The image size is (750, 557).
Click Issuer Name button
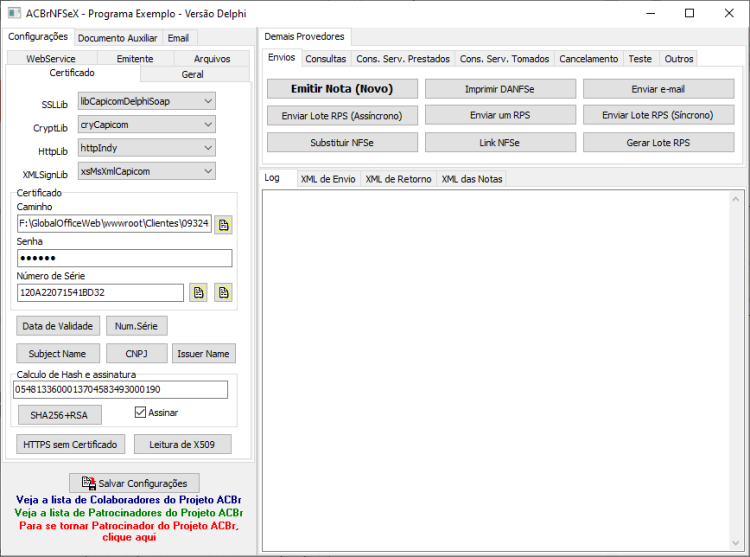(204, 354)
